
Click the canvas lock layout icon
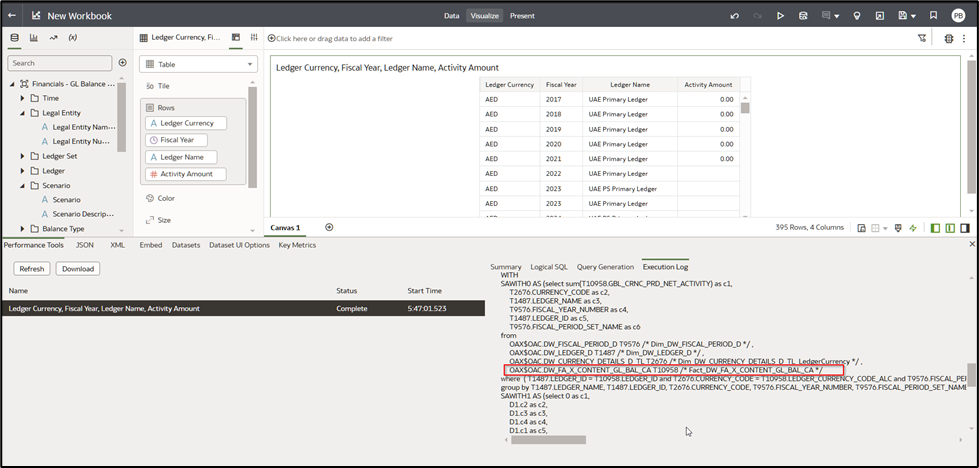click(x=862, y=228)
